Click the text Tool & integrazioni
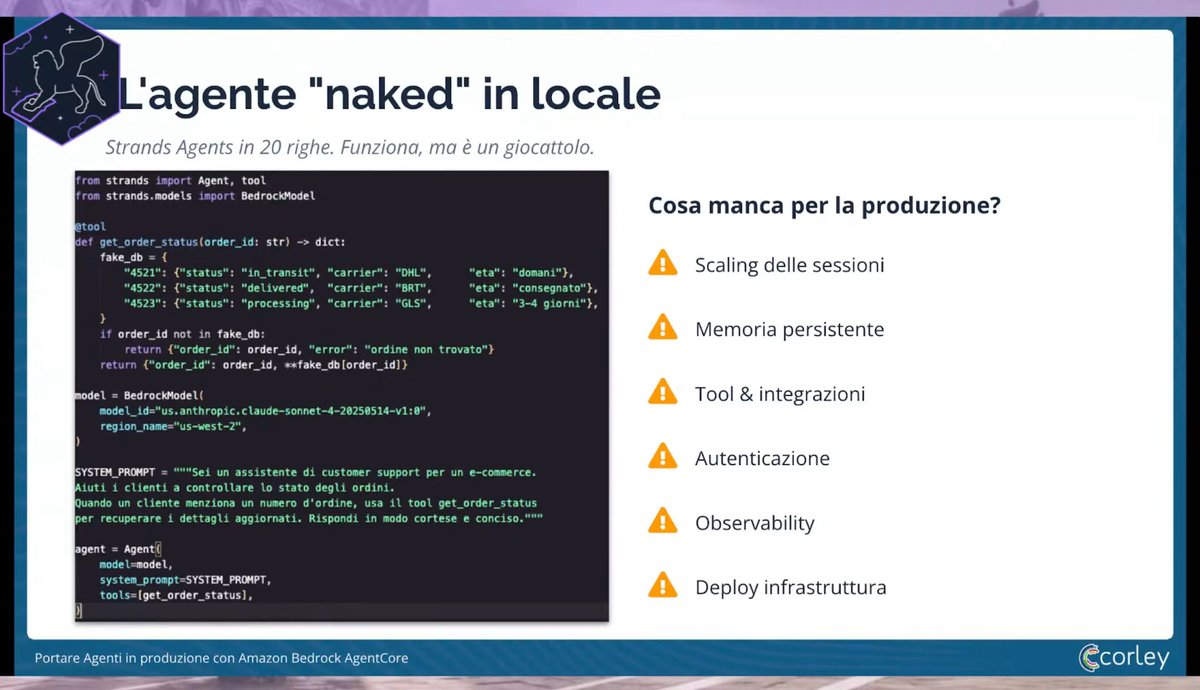Image resolution: width=1200 pixels, height=690 pixels. (x=780, y=394)
